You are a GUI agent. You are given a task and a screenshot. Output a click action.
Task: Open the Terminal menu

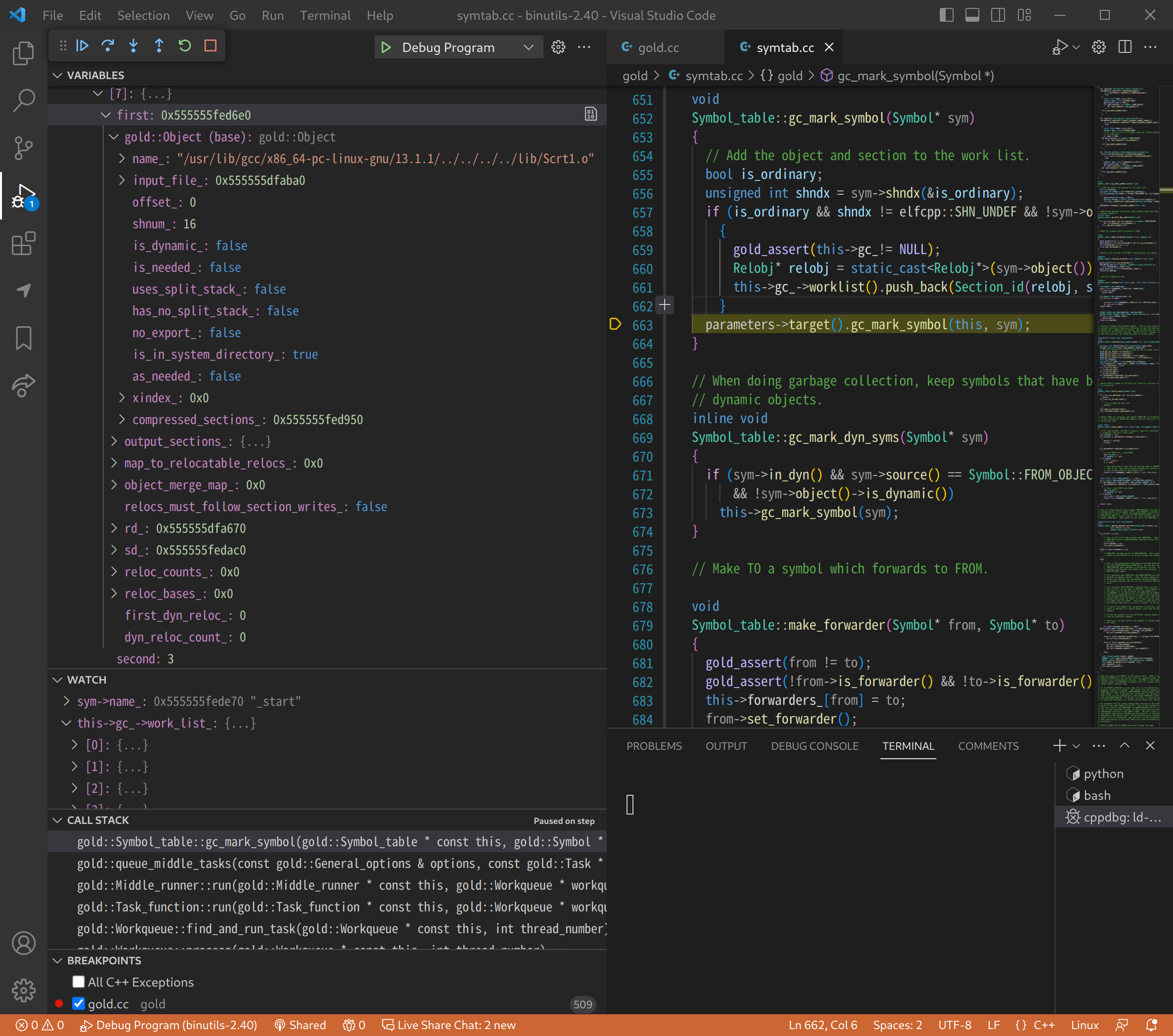325,15
